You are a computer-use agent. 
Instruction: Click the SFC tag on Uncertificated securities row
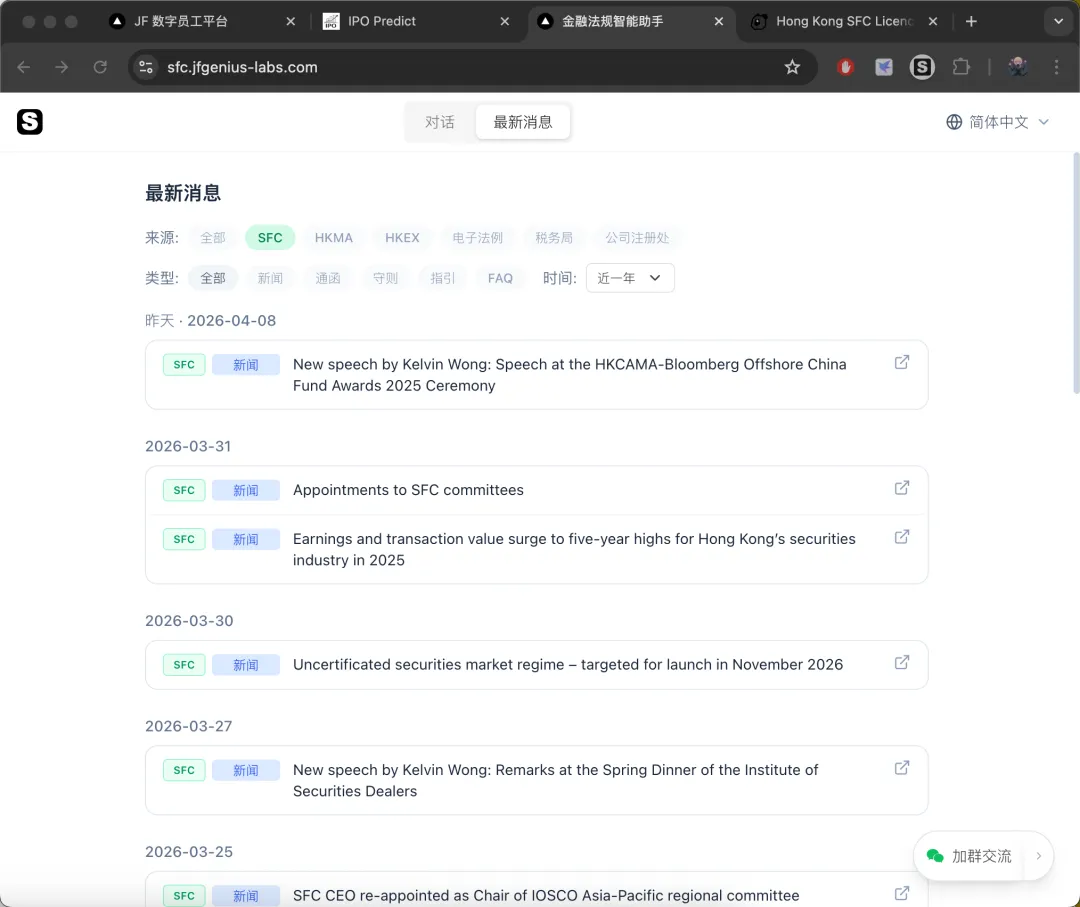coord(184,665)
